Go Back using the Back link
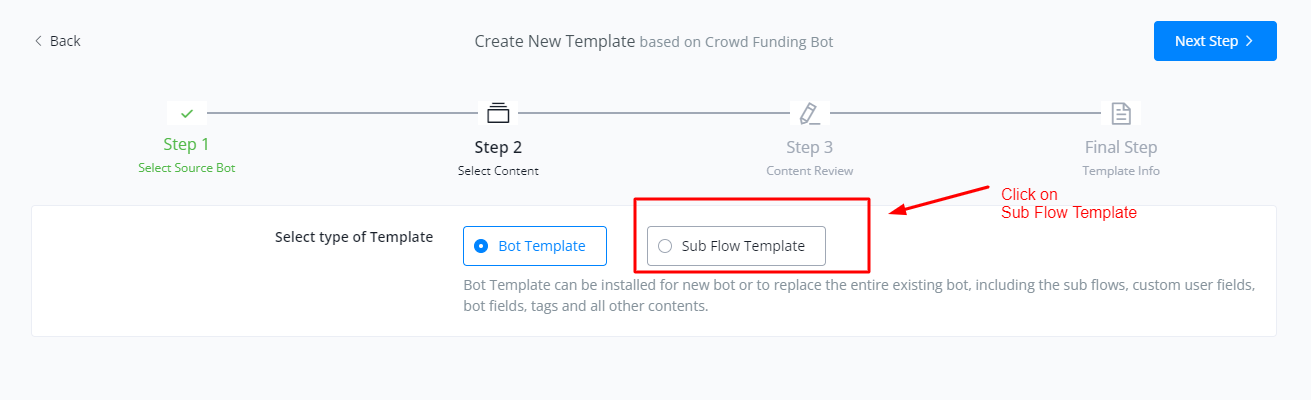The image size is (1311, 400). (x=57, y=41)
